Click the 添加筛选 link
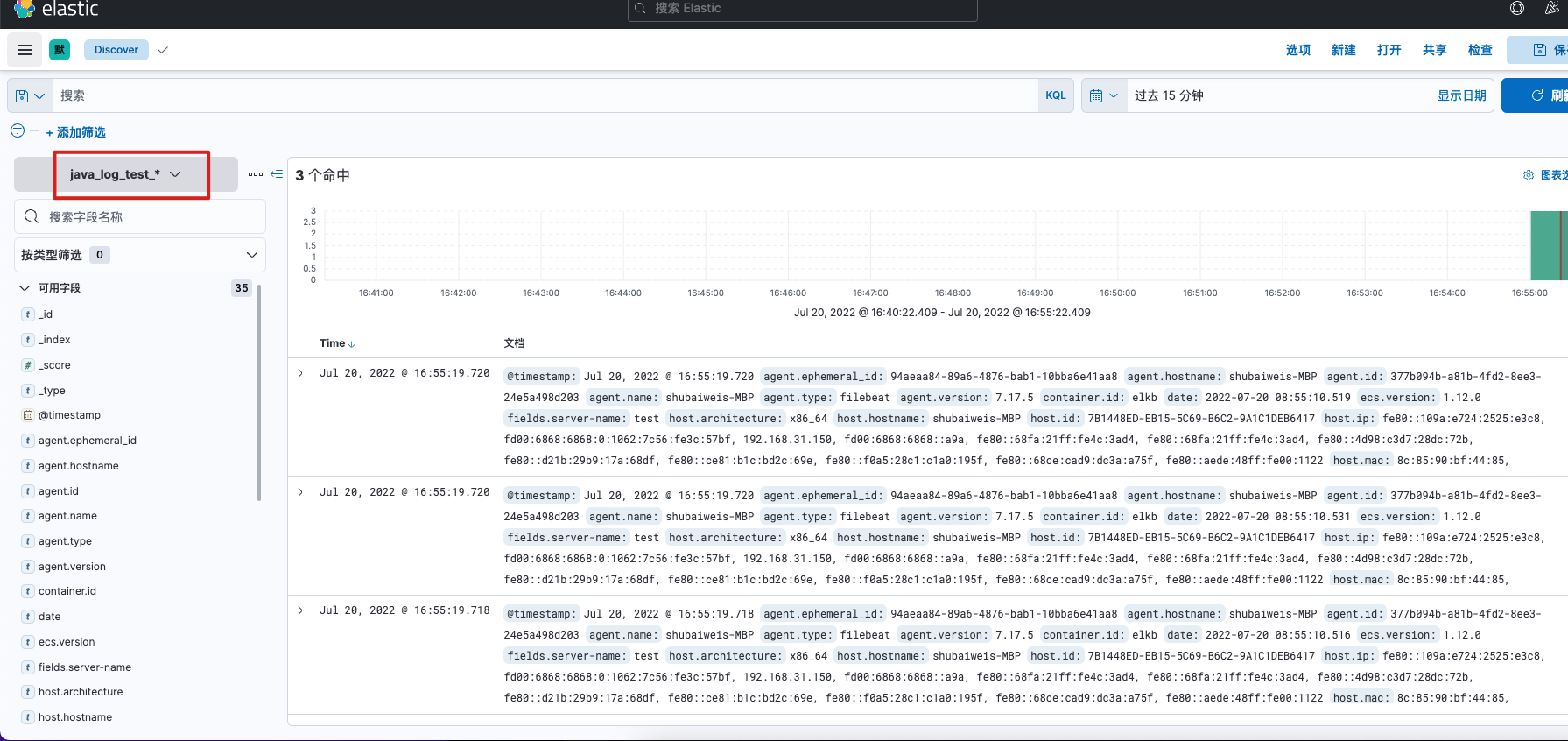Image resolution: width=1568 pixels, height=741 pixels. (76, 132)
